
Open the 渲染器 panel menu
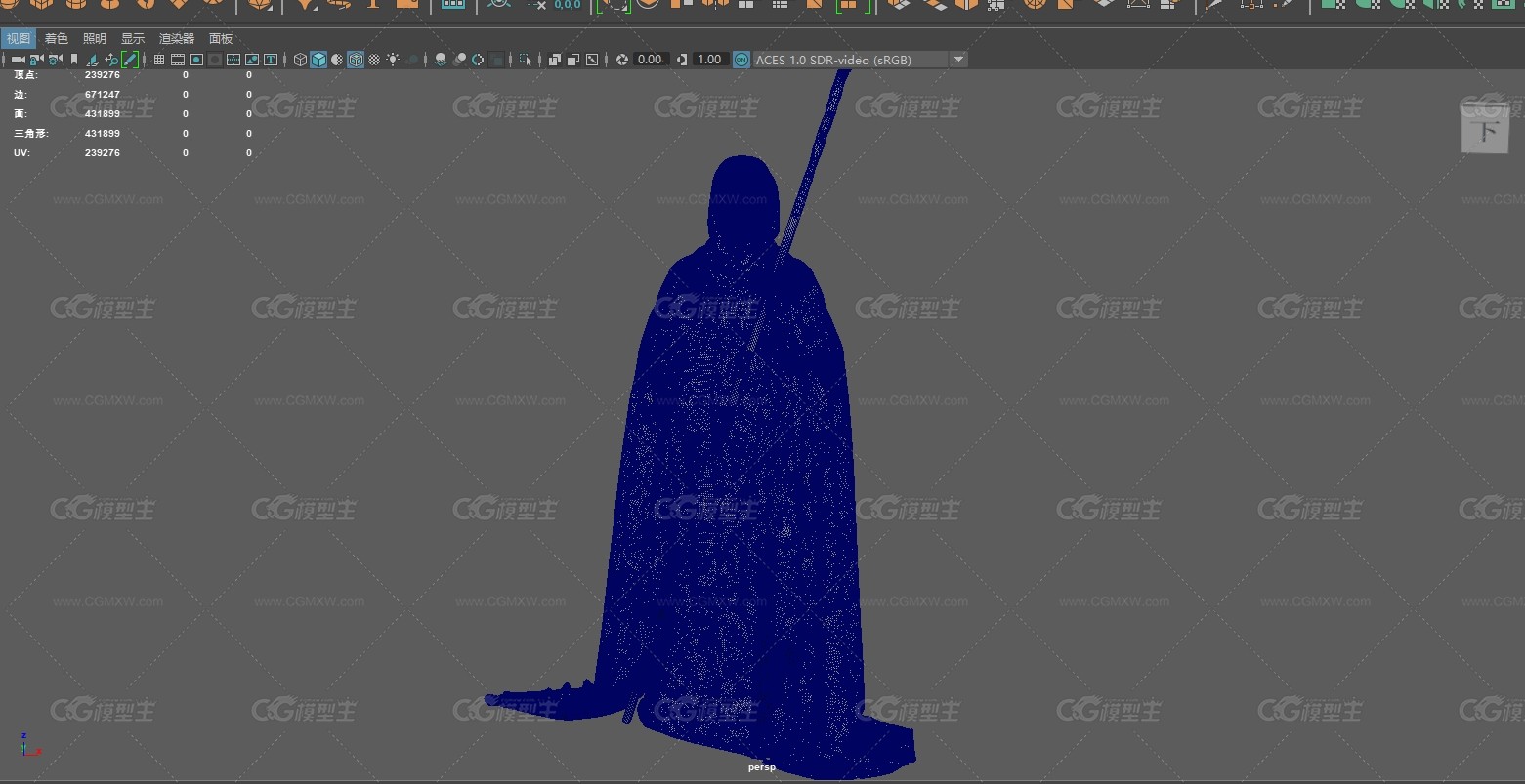point(177,39)
